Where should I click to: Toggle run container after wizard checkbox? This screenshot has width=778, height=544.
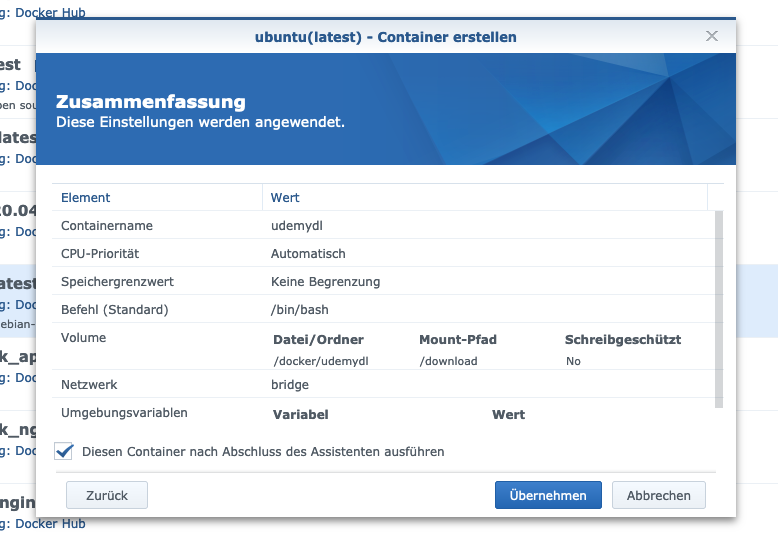click(x=64, y=451)
